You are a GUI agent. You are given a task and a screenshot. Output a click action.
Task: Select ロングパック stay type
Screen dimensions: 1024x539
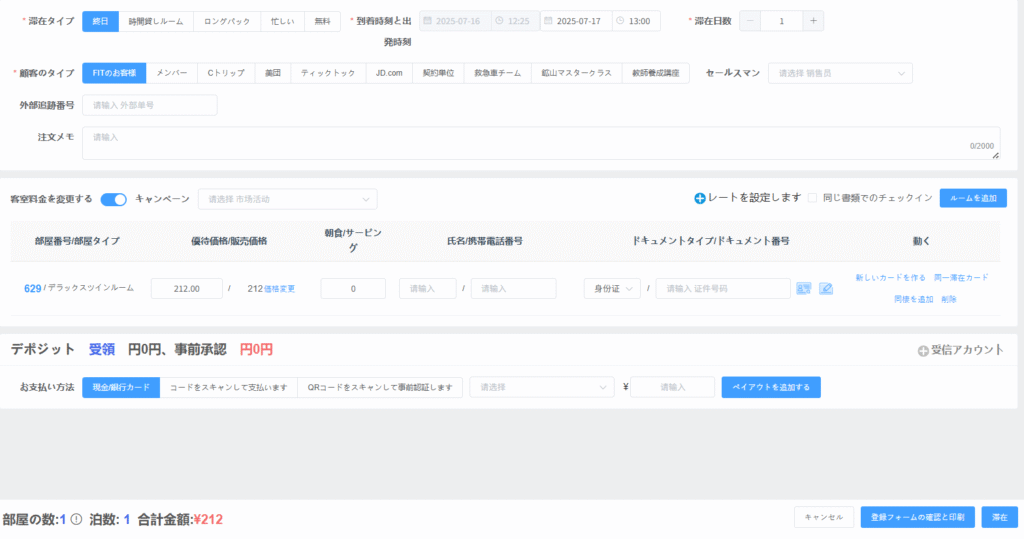click(x=227, y=21)
